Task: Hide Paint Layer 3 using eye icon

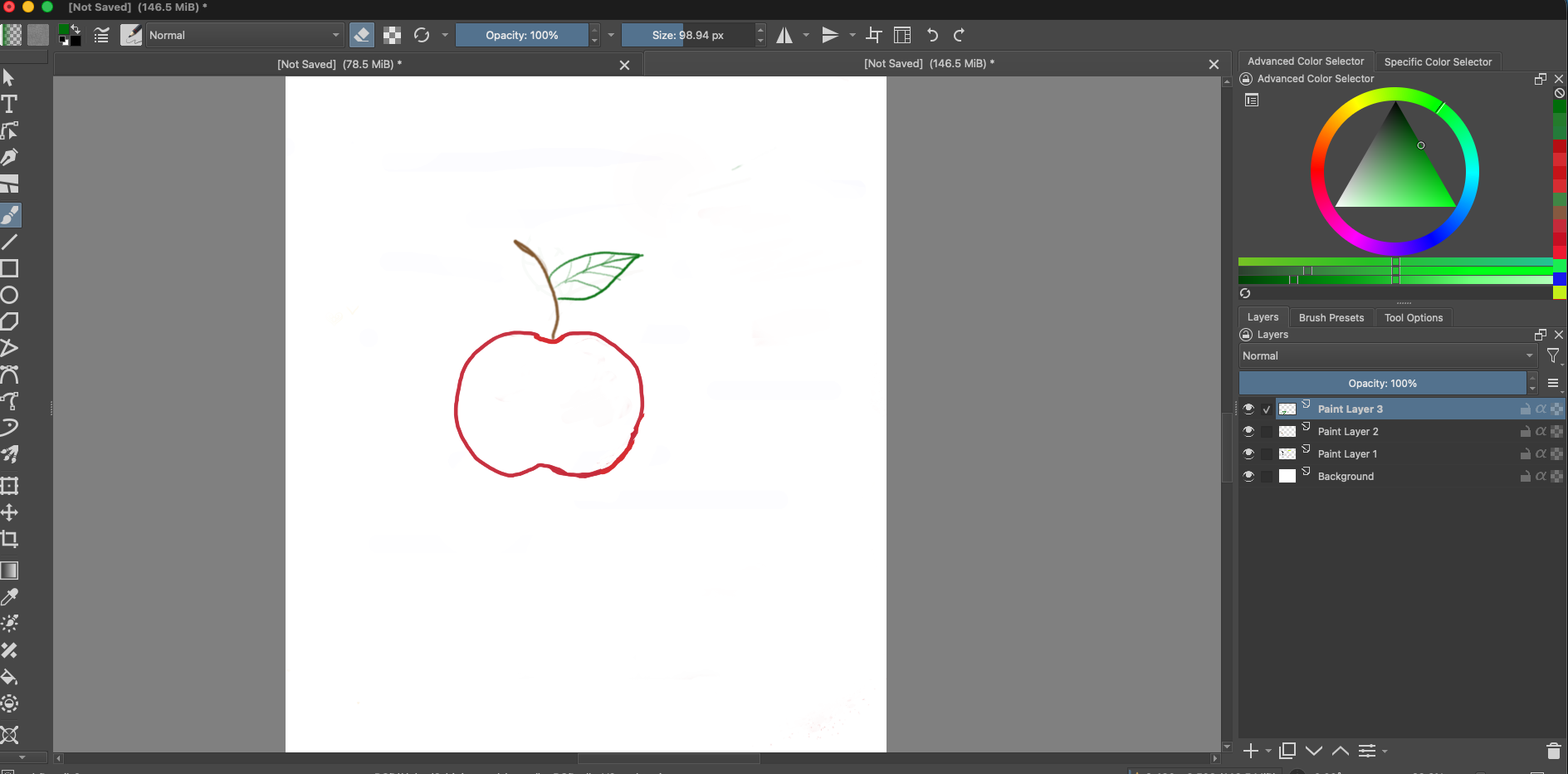Action: pos(1248,409)
